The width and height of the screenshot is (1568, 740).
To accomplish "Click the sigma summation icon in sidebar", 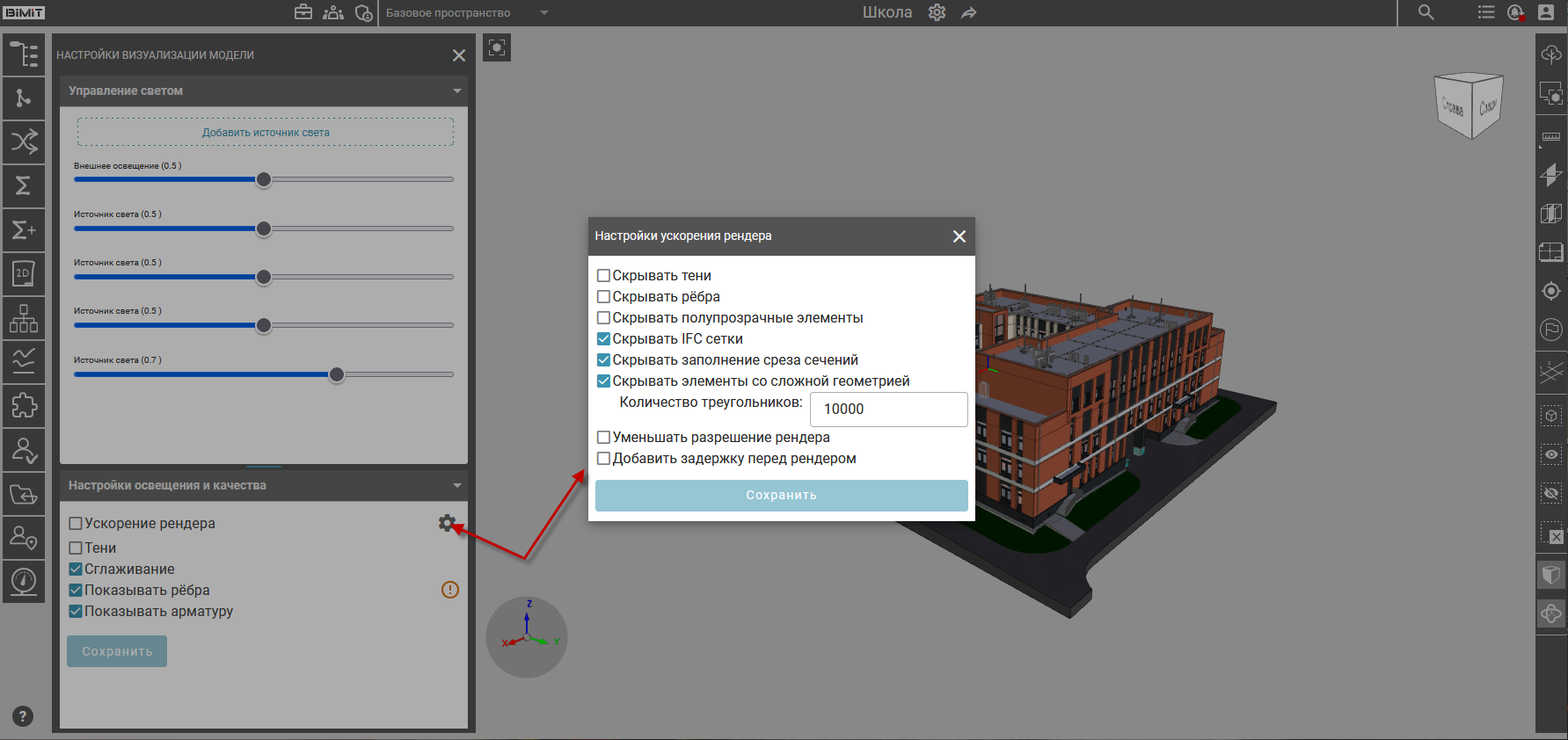I will pyautogui.click(x=24, y=185).
